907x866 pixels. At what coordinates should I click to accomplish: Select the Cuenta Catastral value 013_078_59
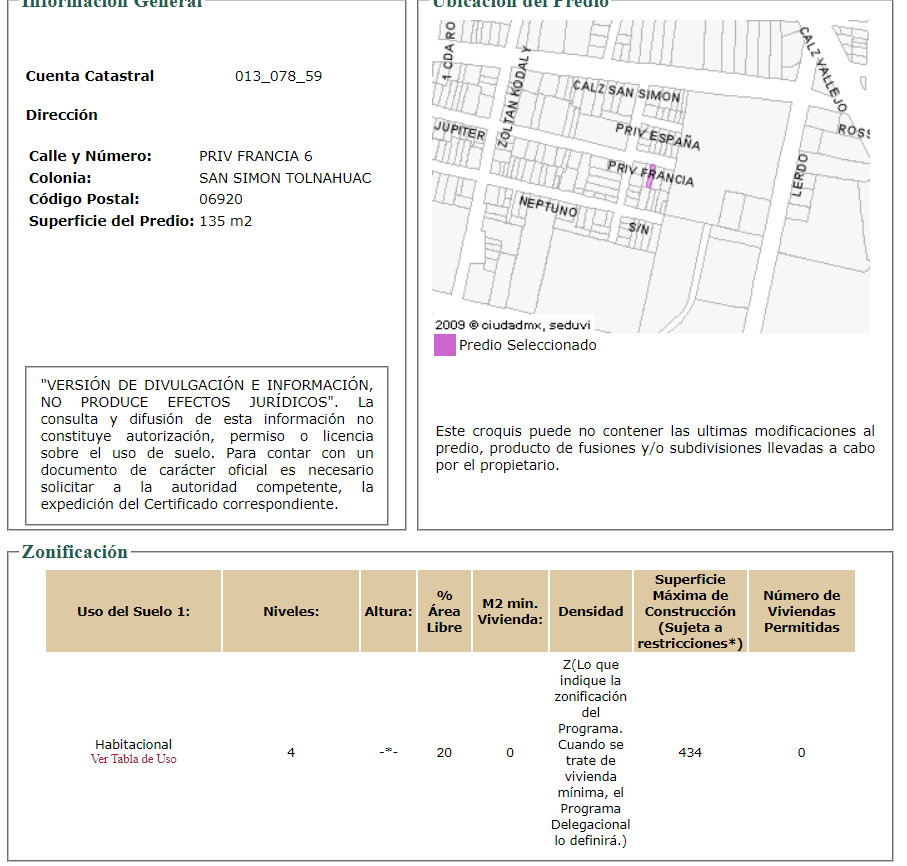click(x=278, y=76)
